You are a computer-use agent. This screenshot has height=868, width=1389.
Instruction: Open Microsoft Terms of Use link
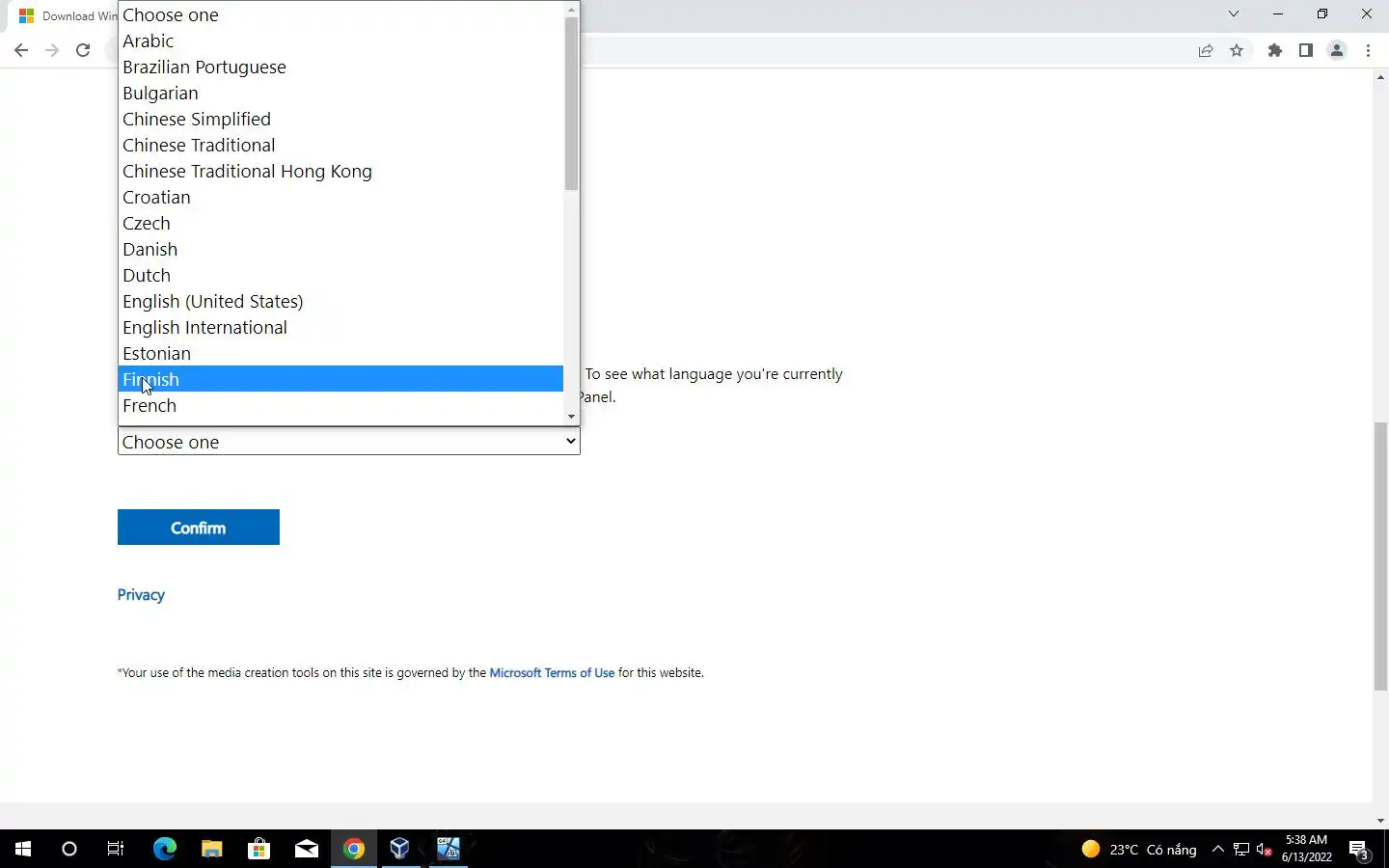coord(552,673)
